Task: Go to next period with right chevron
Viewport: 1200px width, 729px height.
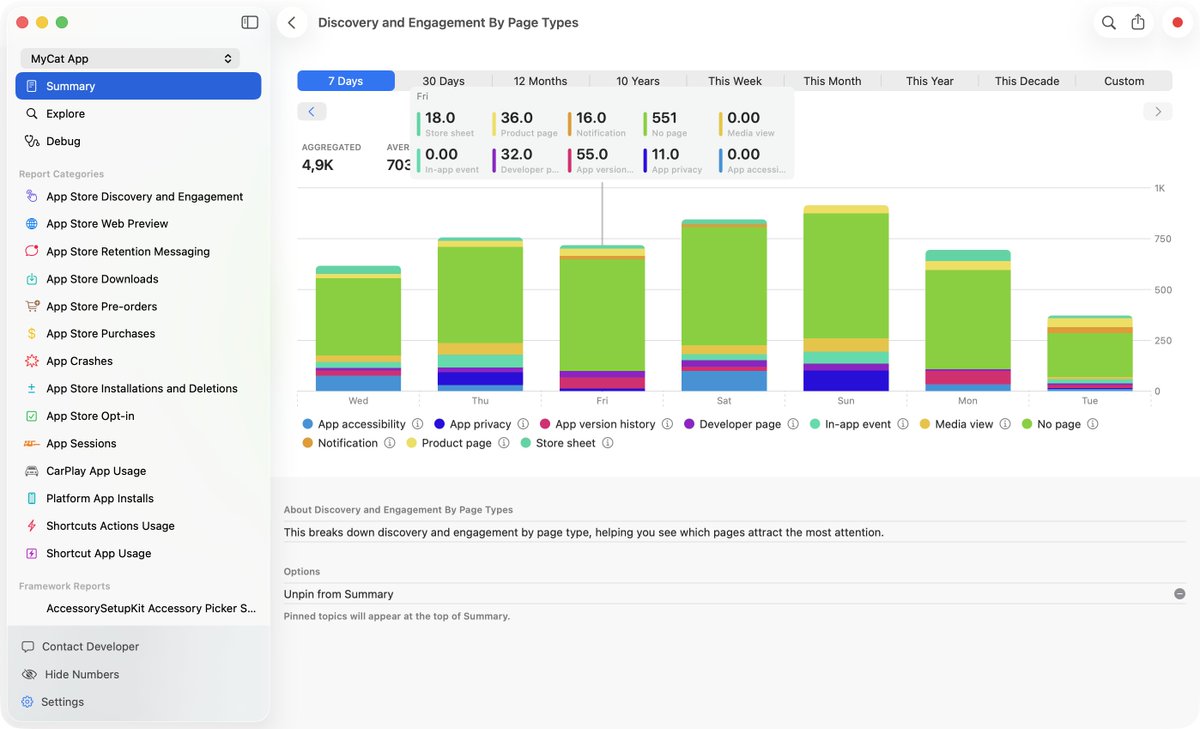Action: pos(1158,112)
